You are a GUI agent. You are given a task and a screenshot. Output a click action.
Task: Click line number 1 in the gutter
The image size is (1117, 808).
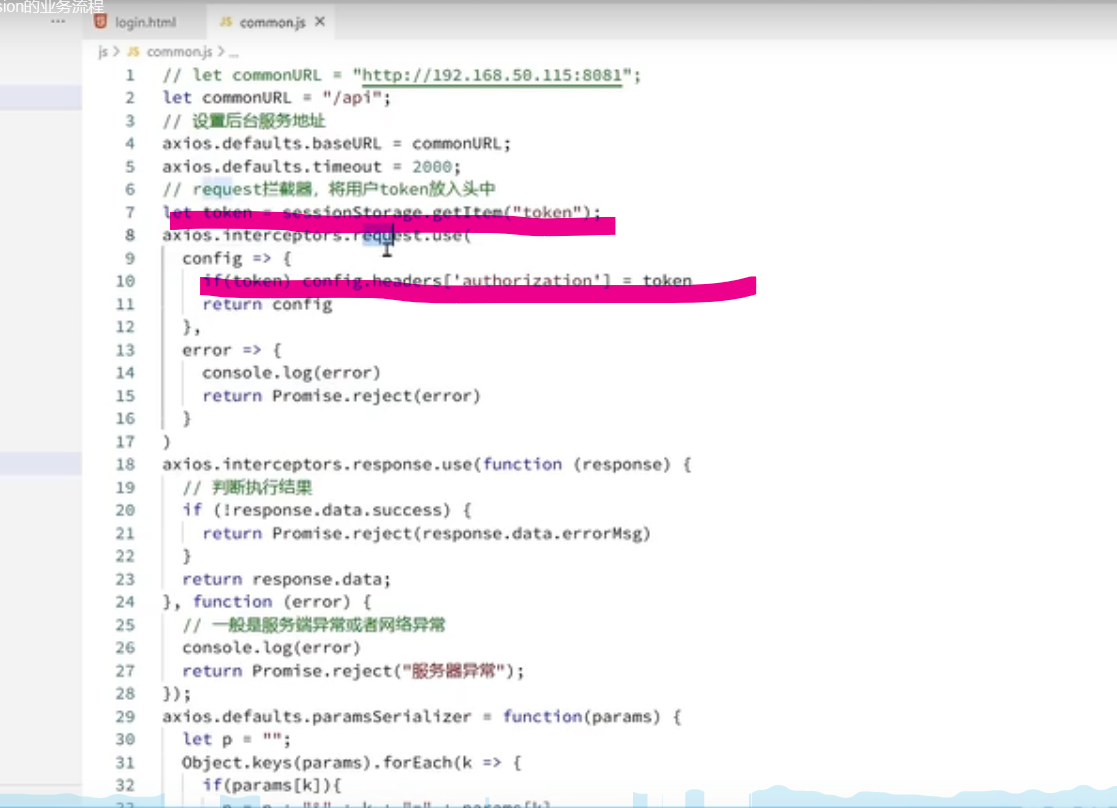pyautogui.click(x=130, y=75)
